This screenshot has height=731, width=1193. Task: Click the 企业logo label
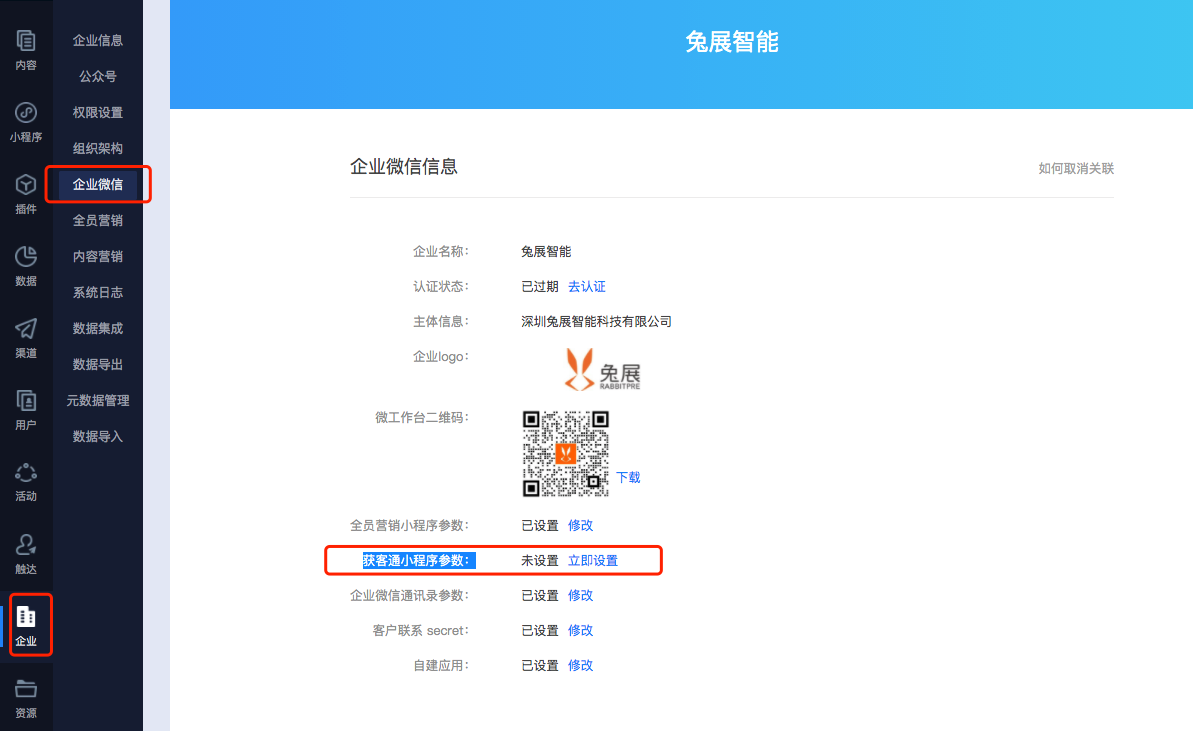point(441,357)
